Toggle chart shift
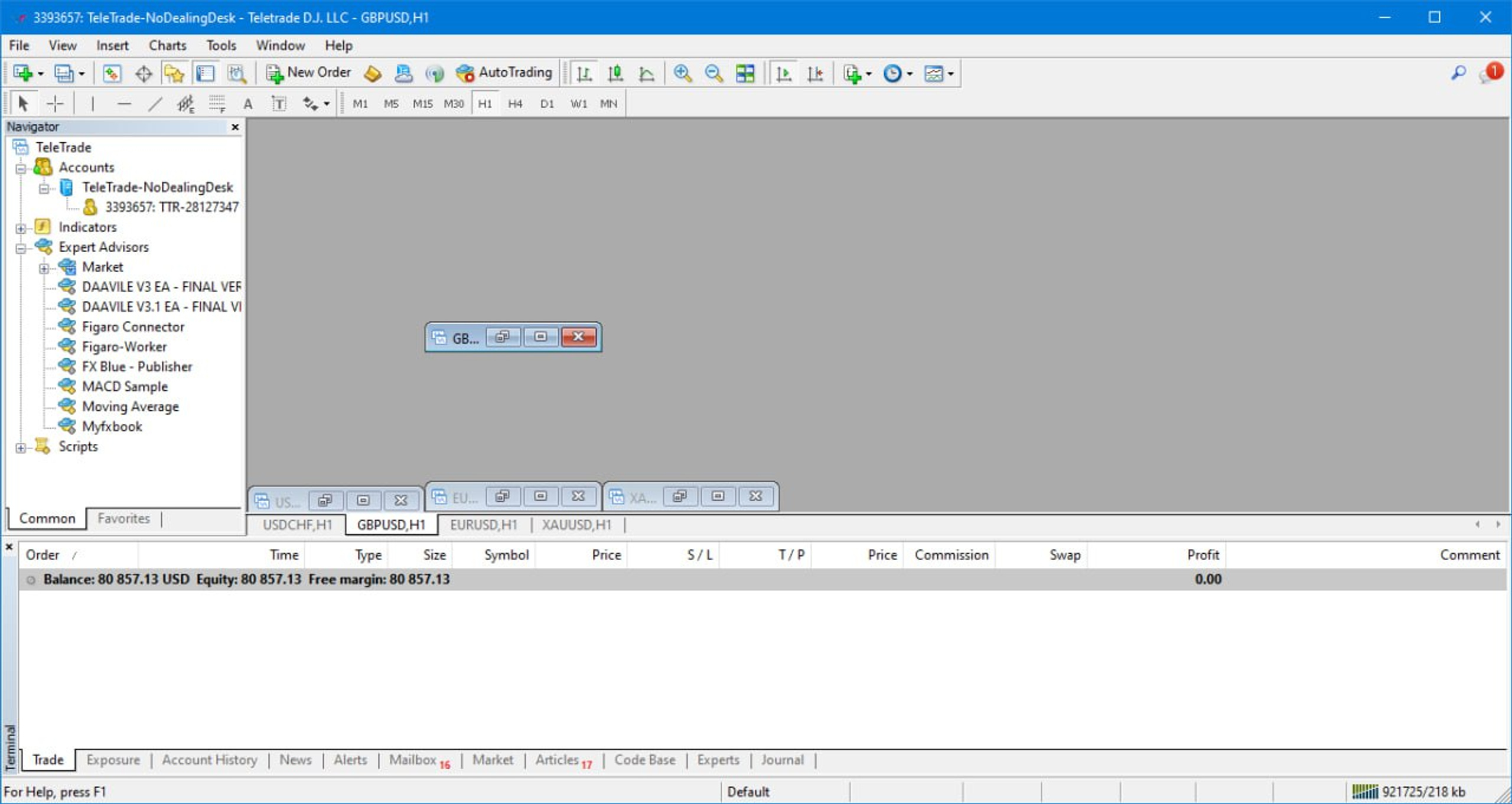This screenshot has width=1512, height=804. (815, 73)
